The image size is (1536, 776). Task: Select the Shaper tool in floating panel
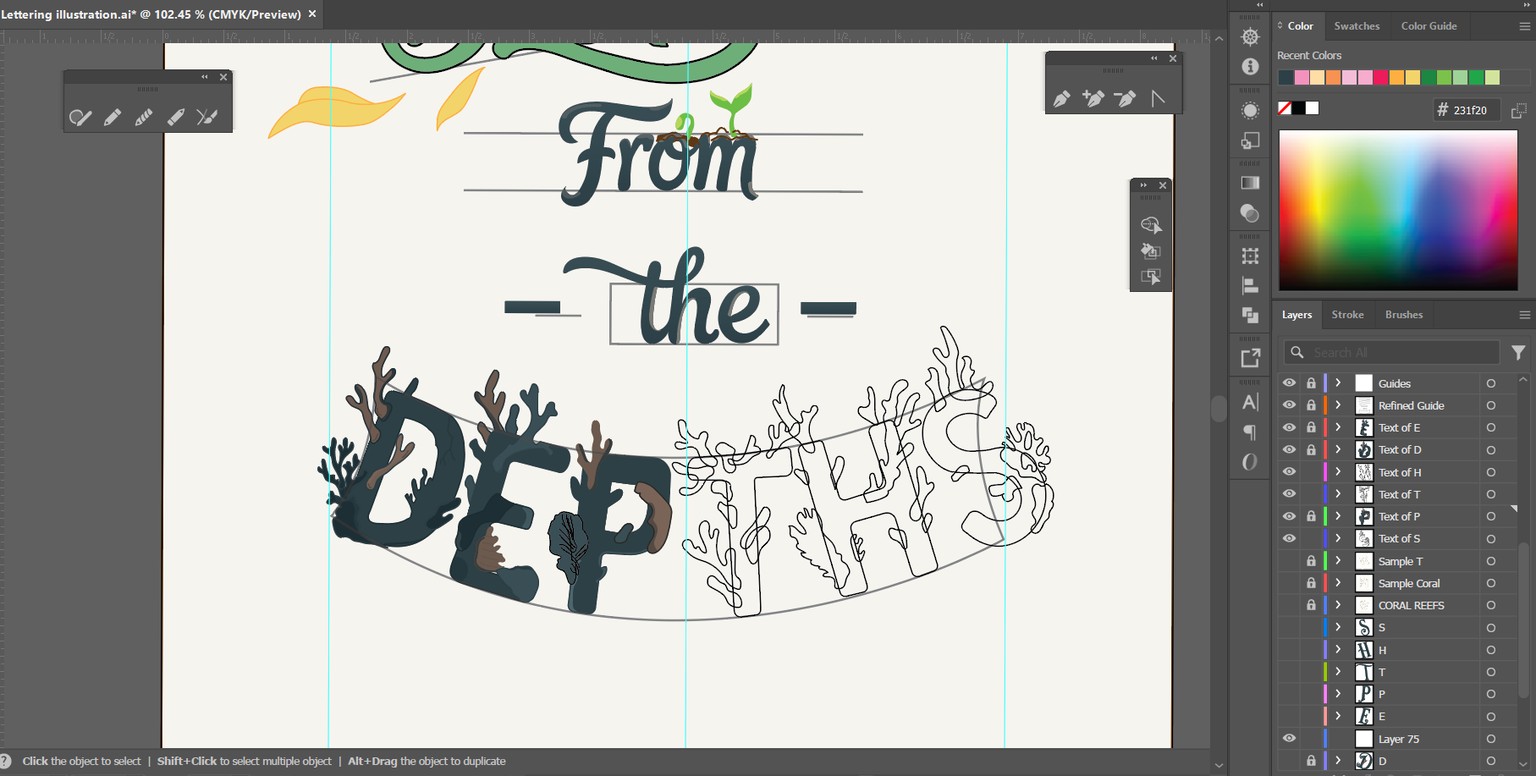pyautogui.click(x=81, y=117)
